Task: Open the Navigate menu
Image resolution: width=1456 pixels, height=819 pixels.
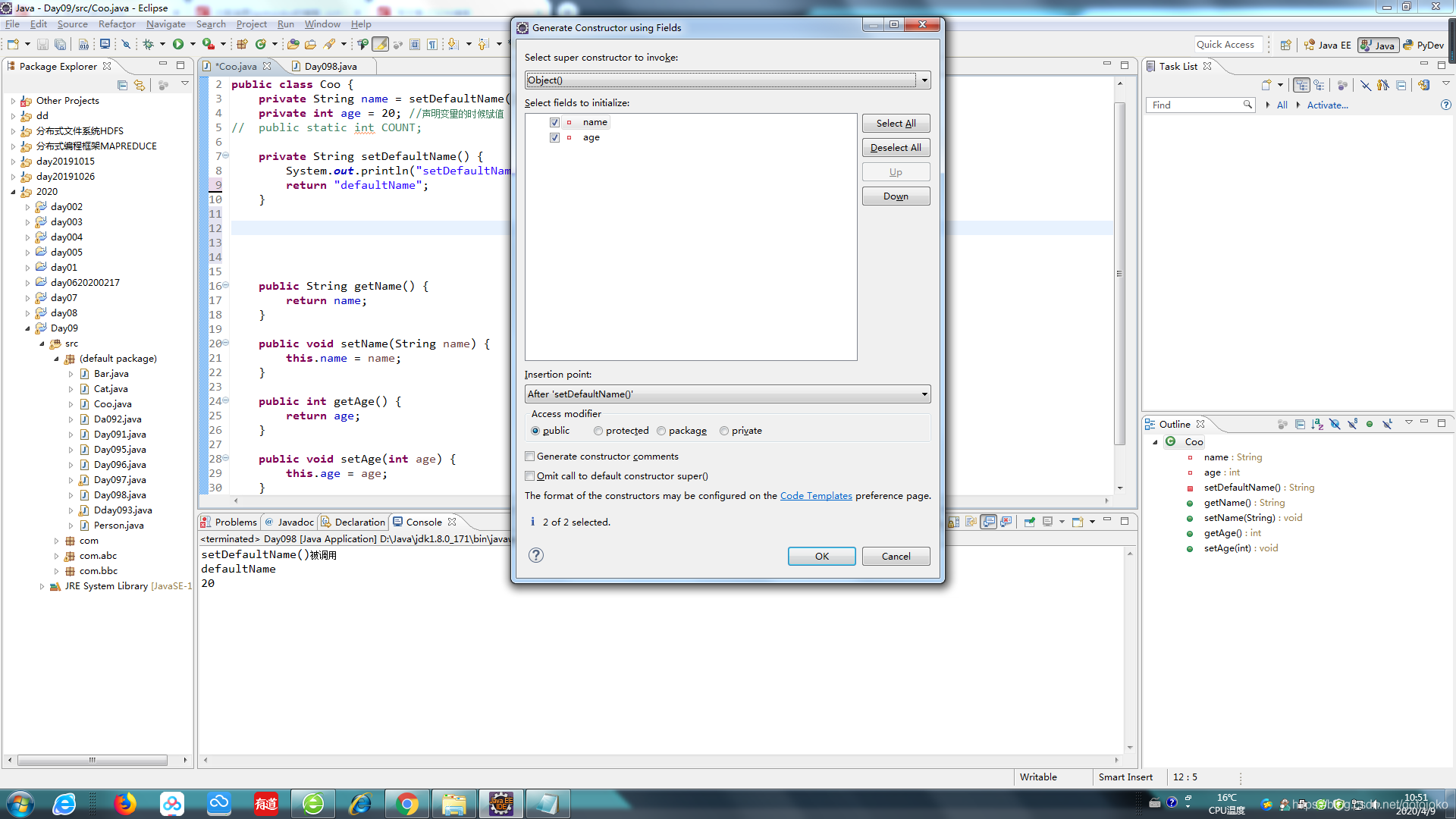Action: tap(165, 24)
